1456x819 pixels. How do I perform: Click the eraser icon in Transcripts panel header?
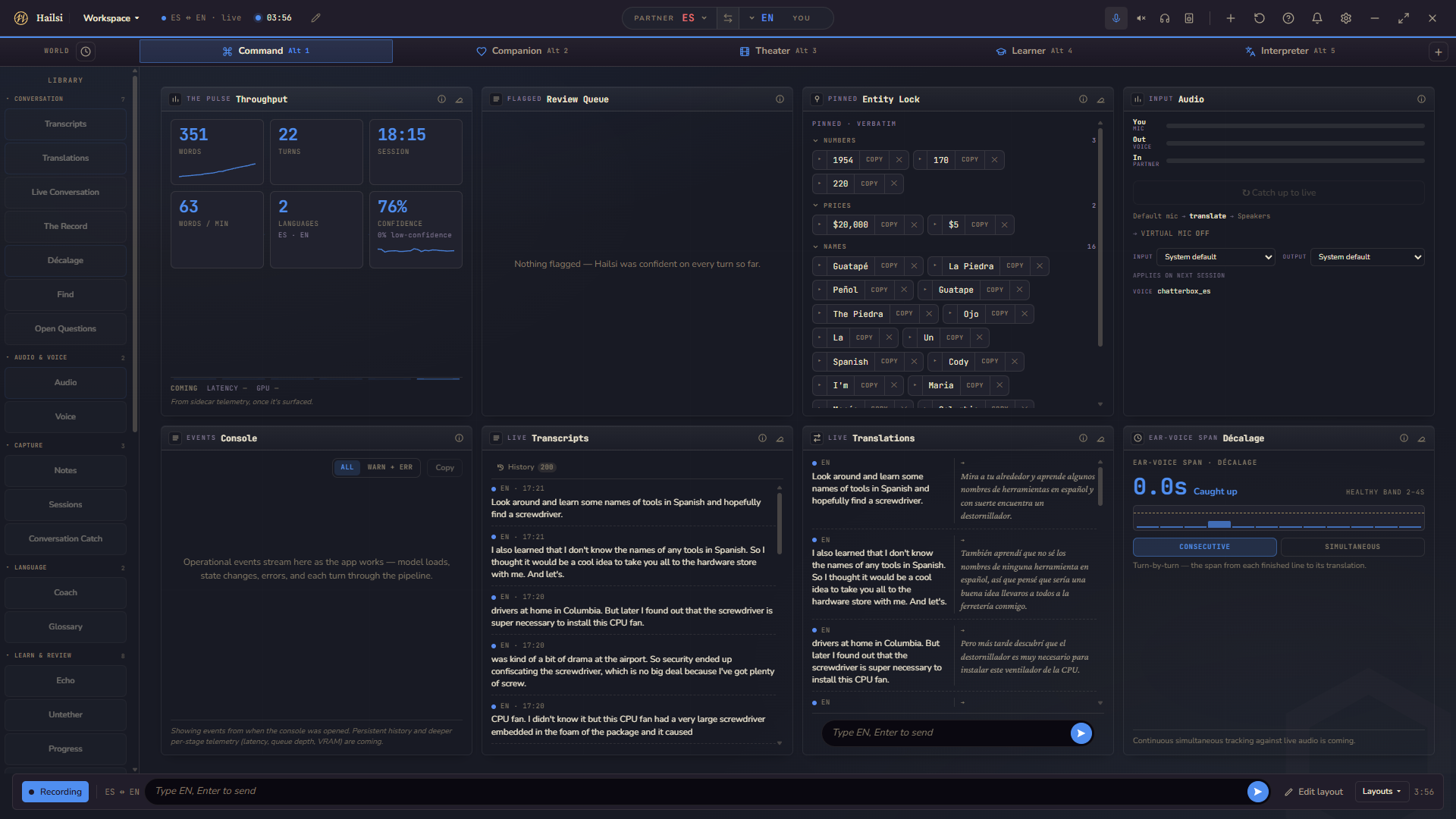pyautogui.click(x=780, y=438)
